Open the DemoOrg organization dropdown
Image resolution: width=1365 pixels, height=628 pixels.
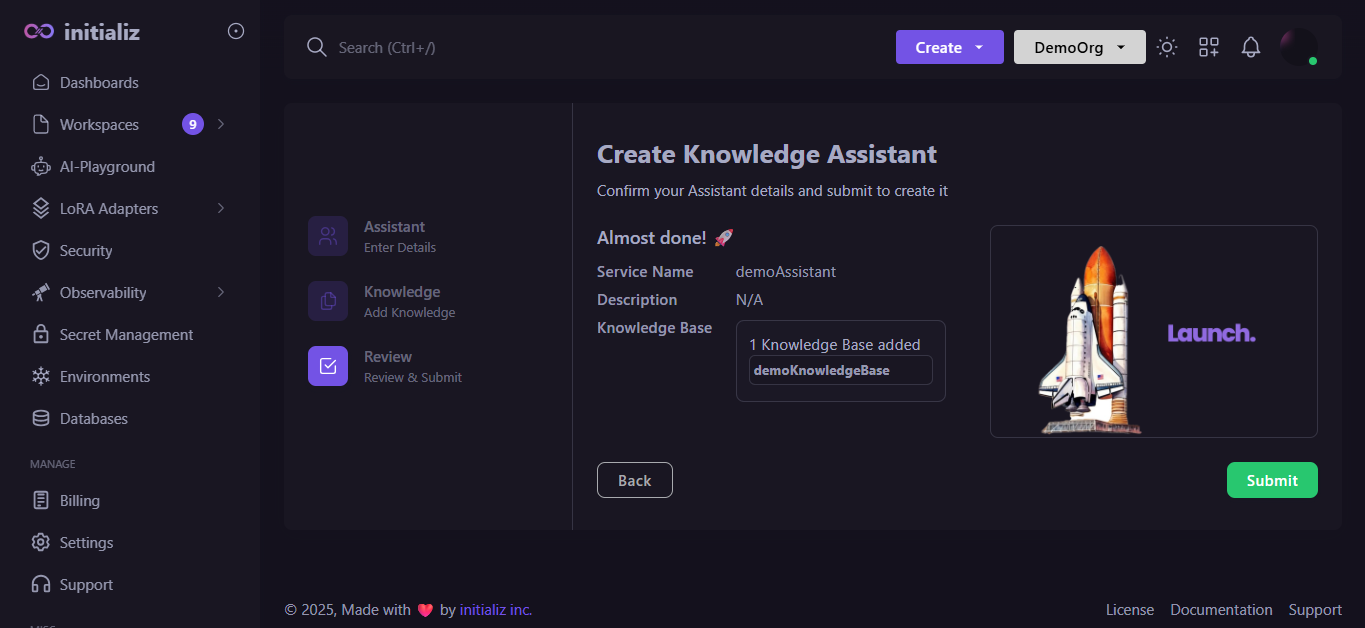point(1079,47)
